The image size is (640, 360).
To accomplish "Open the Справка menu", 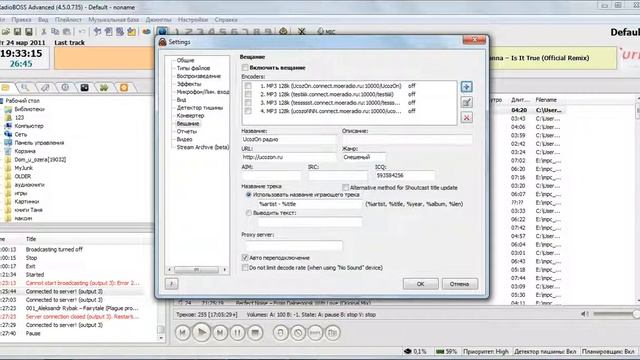I will click(226, 20).
